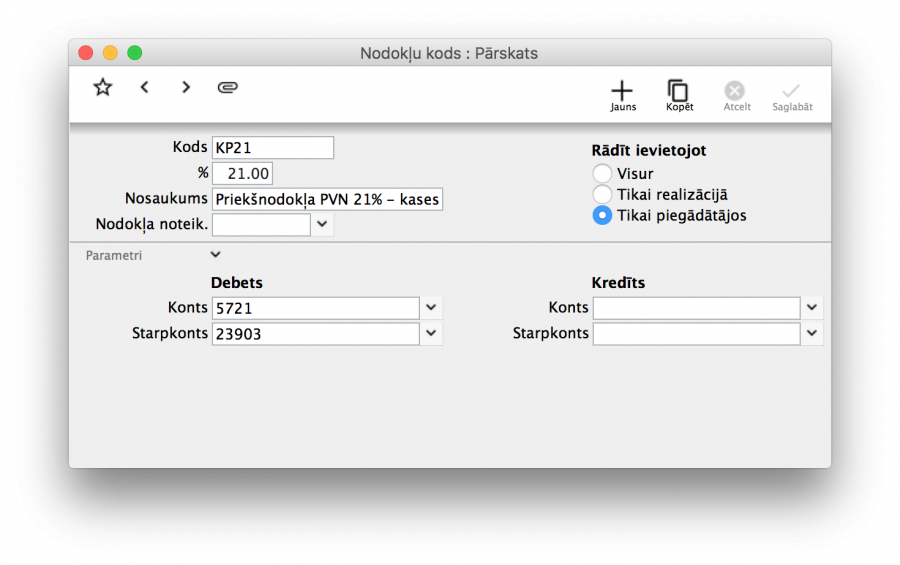
Task: Select Tikai realizācijā radio option
Action: (602, 194)
